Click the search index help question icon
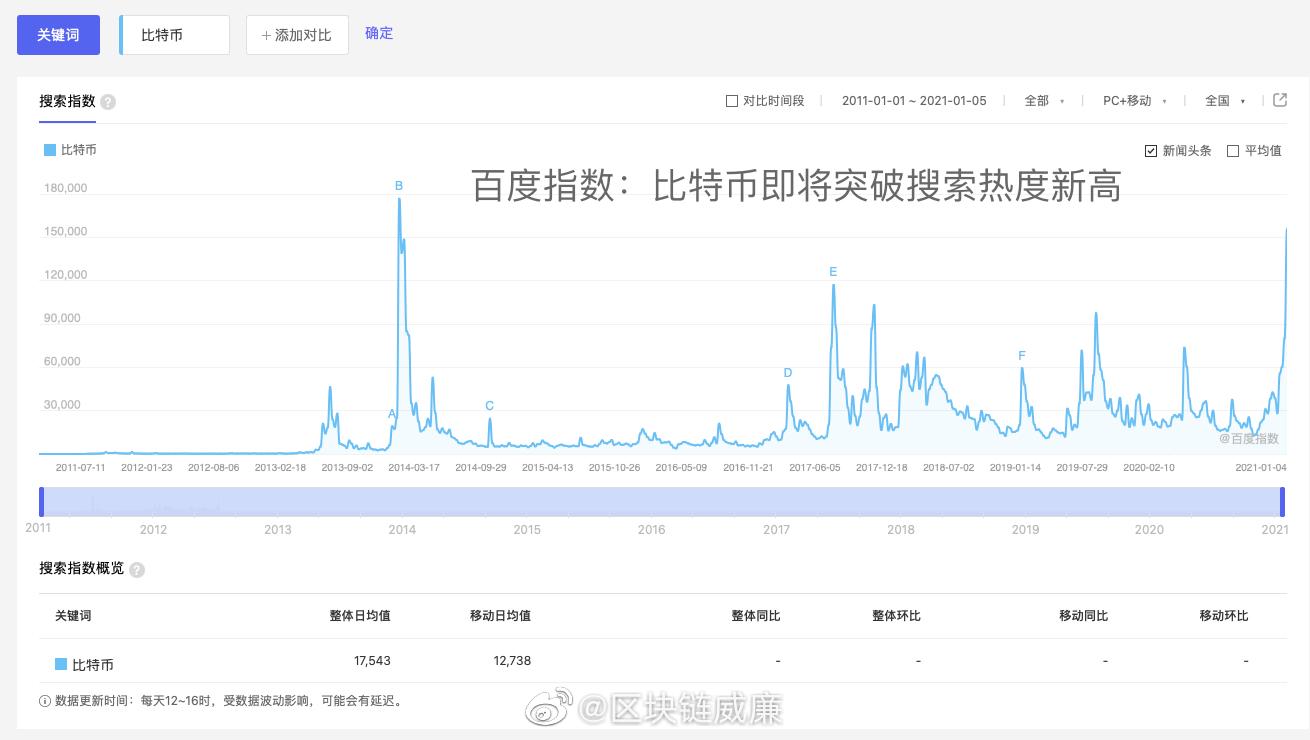This screenshot has width=1310, height=740. (x=108, y=102)
